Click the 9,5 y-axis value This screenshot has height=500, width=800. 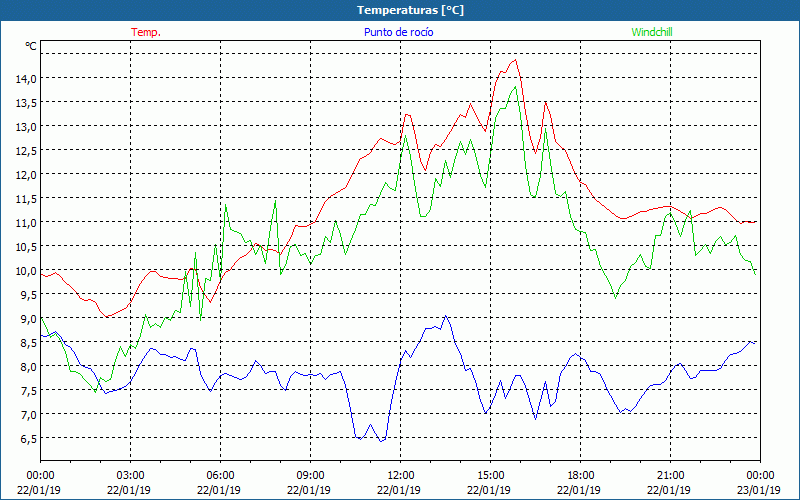click(x=28, y=294)
